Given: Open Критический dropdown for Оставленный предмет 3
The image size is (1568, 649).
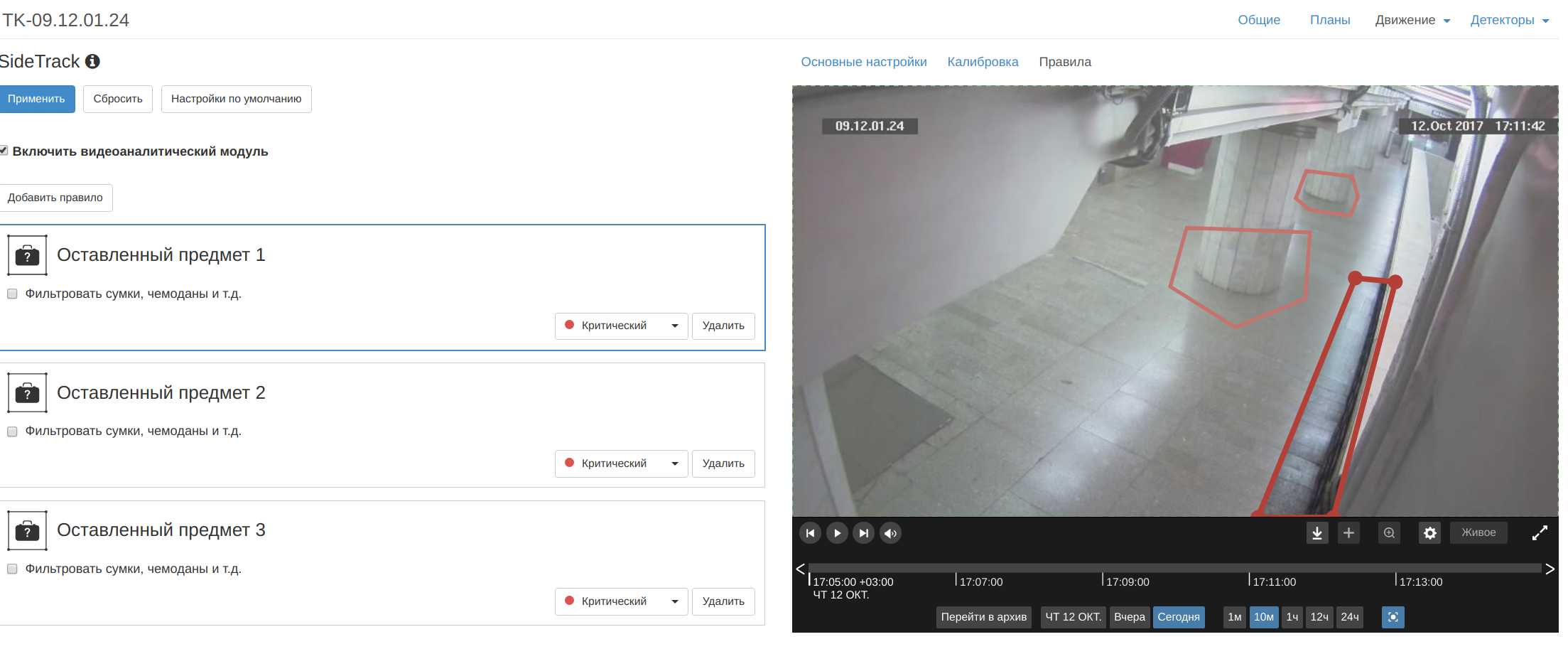Looking at the screenshot, I should [x=621, y=601].
